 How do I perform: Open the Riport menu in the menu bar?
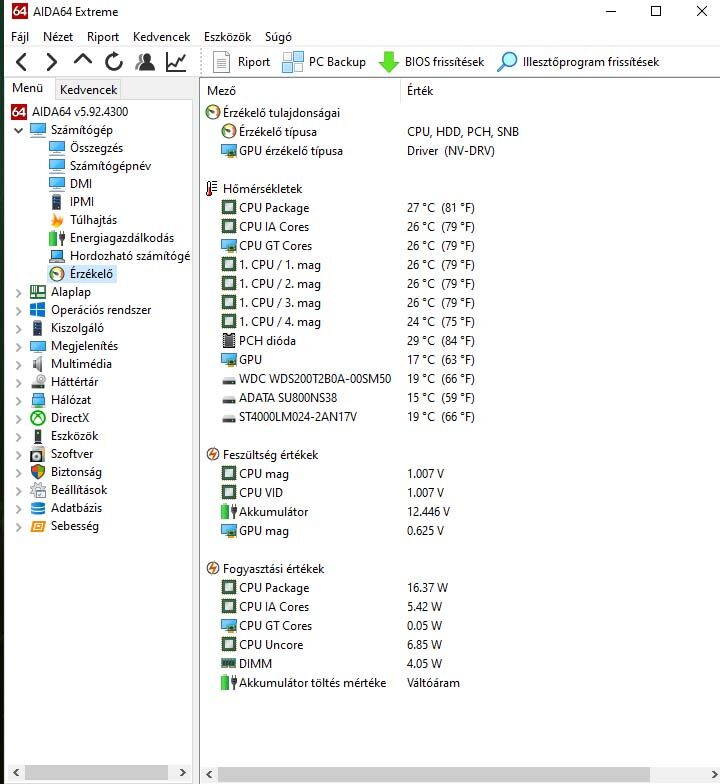[103, 37]
